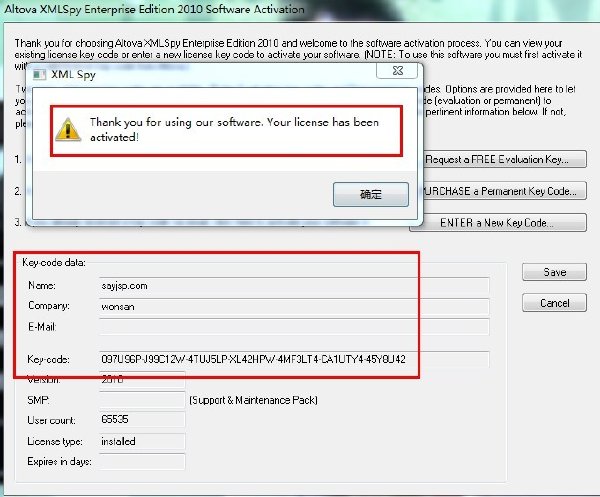Click the E-Mail label
Screen dimensions: 600x497
point(42,327)
